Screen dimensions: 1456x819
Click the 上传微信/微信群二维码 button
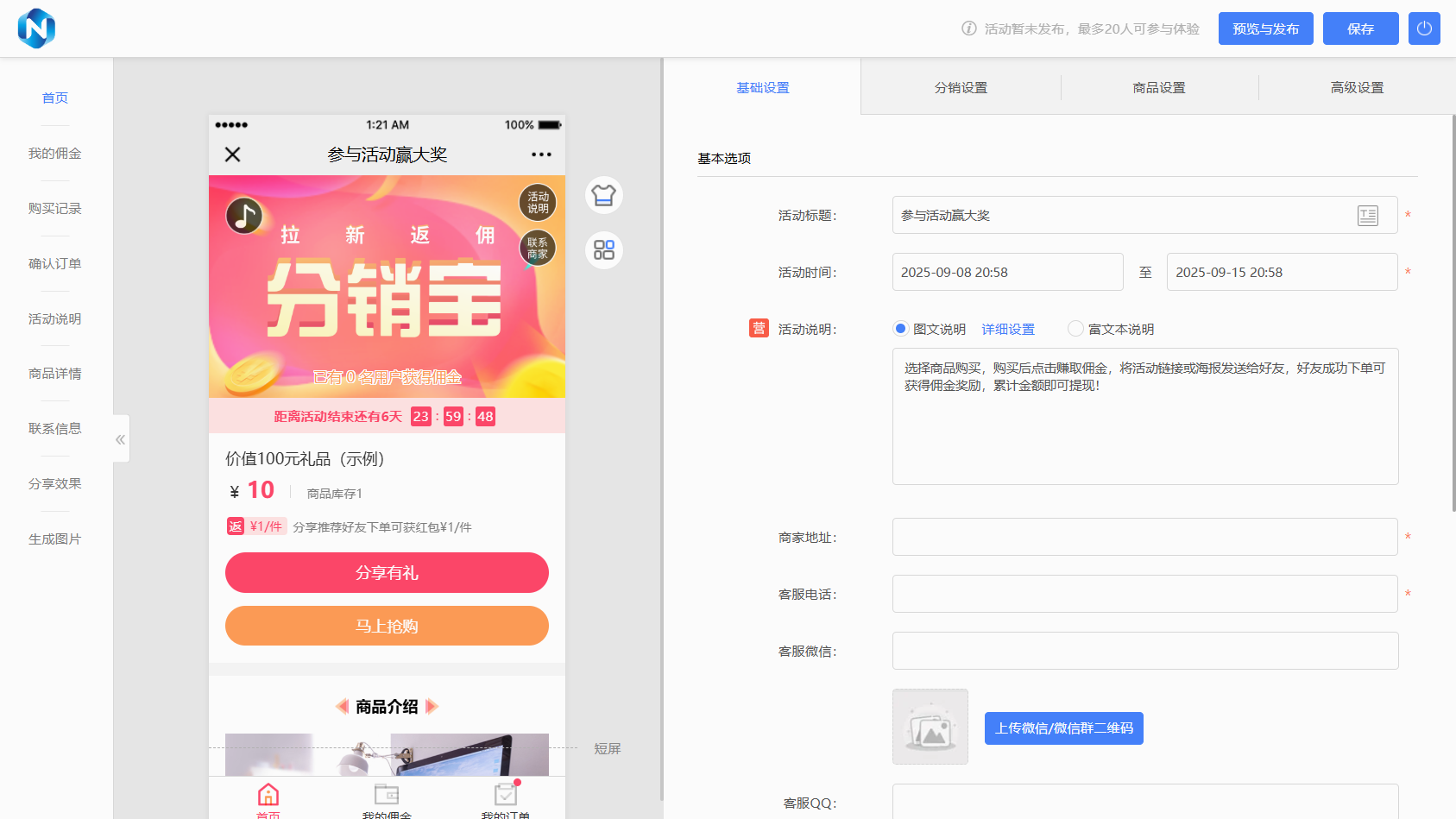click(x=1063, y=728)
